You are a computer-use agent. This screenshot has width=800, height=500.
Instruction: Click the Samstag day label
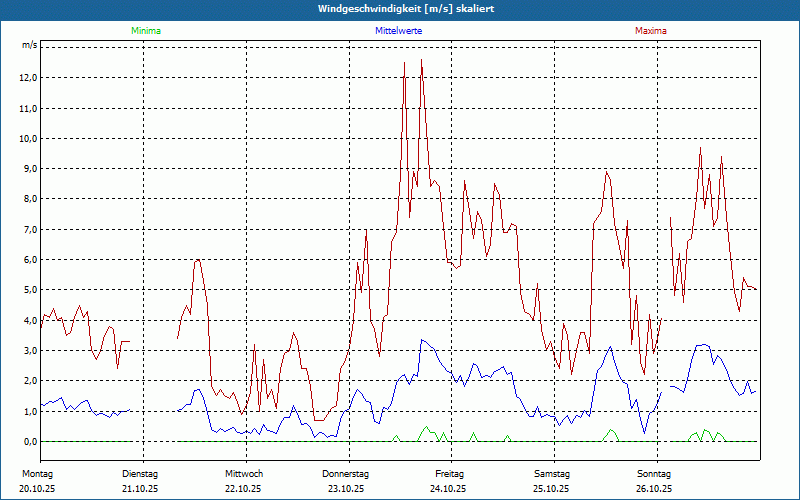click(552, 473)
